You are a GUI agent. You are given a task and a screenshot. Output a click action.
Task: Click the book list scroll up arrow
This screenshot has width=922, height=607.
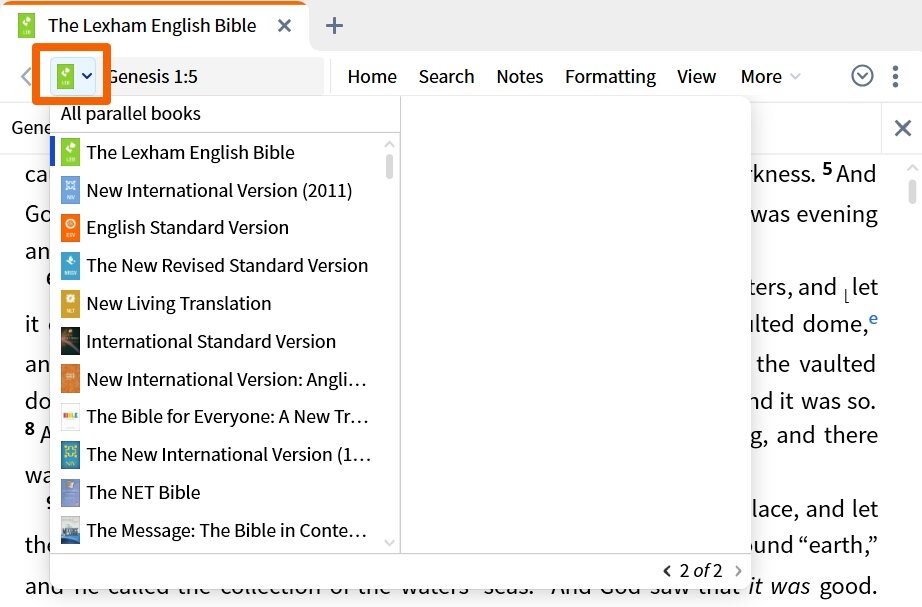[x=389, y=144]
